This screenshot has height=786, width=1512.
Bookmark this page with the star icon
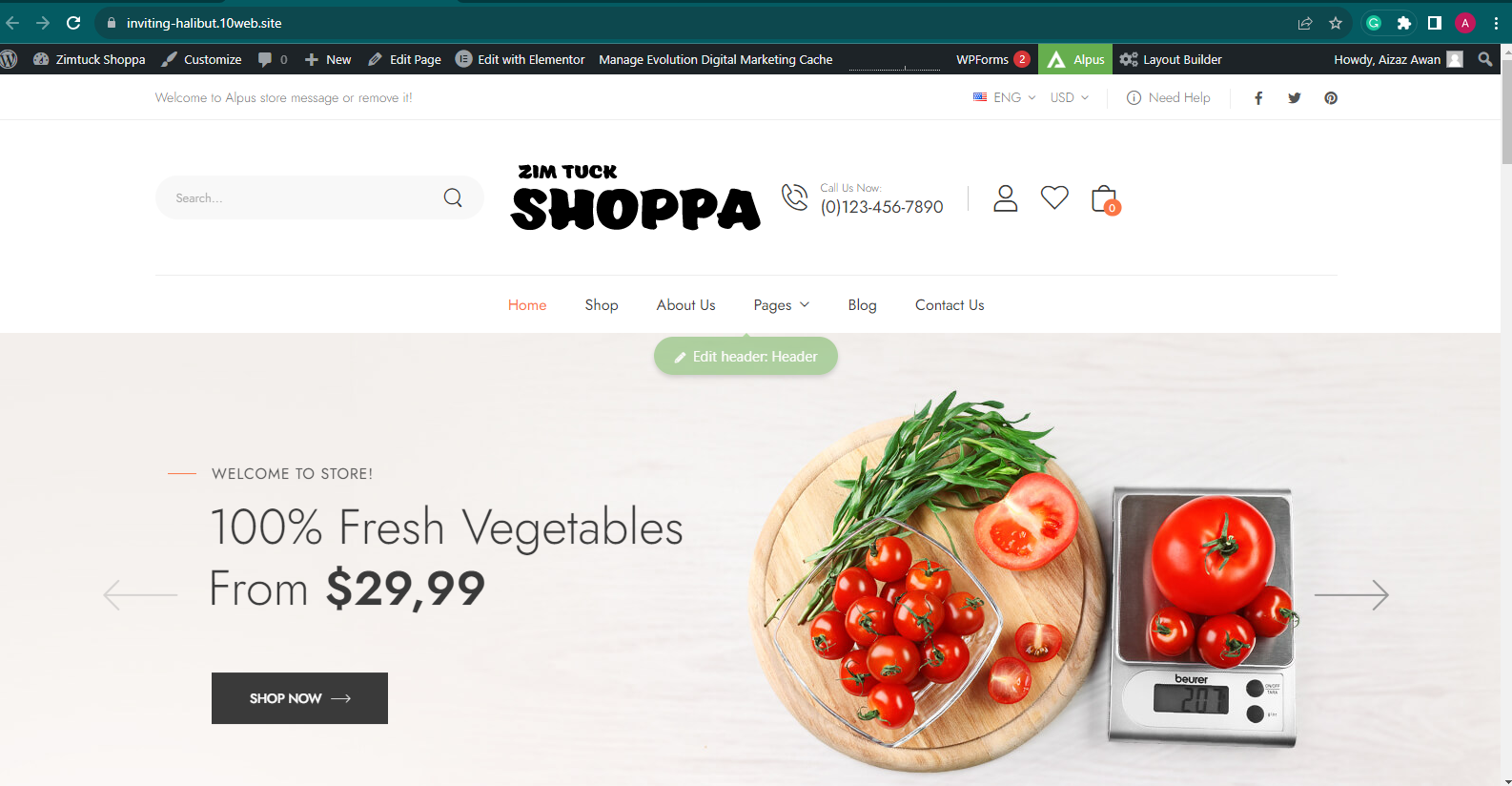coord(1336,23)
